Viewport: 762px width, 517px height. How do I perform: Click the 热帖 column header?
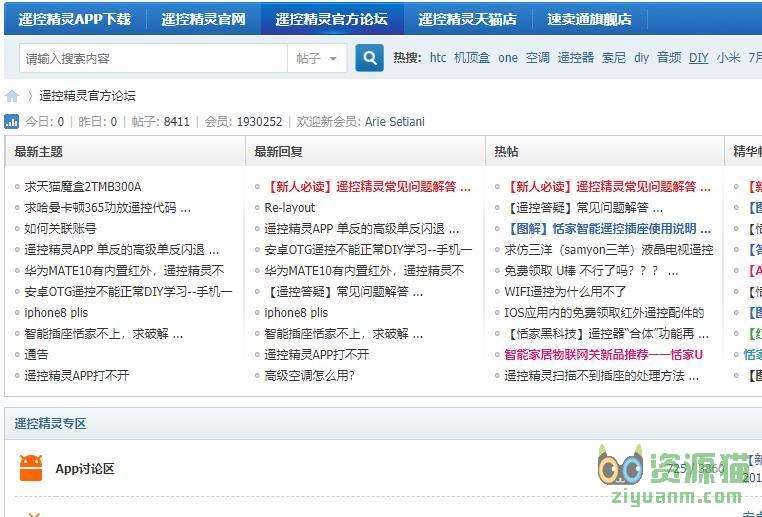click(506, 152)
